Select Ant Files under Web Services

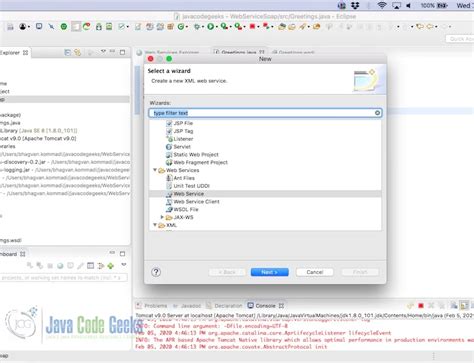[x=180, y=178]
